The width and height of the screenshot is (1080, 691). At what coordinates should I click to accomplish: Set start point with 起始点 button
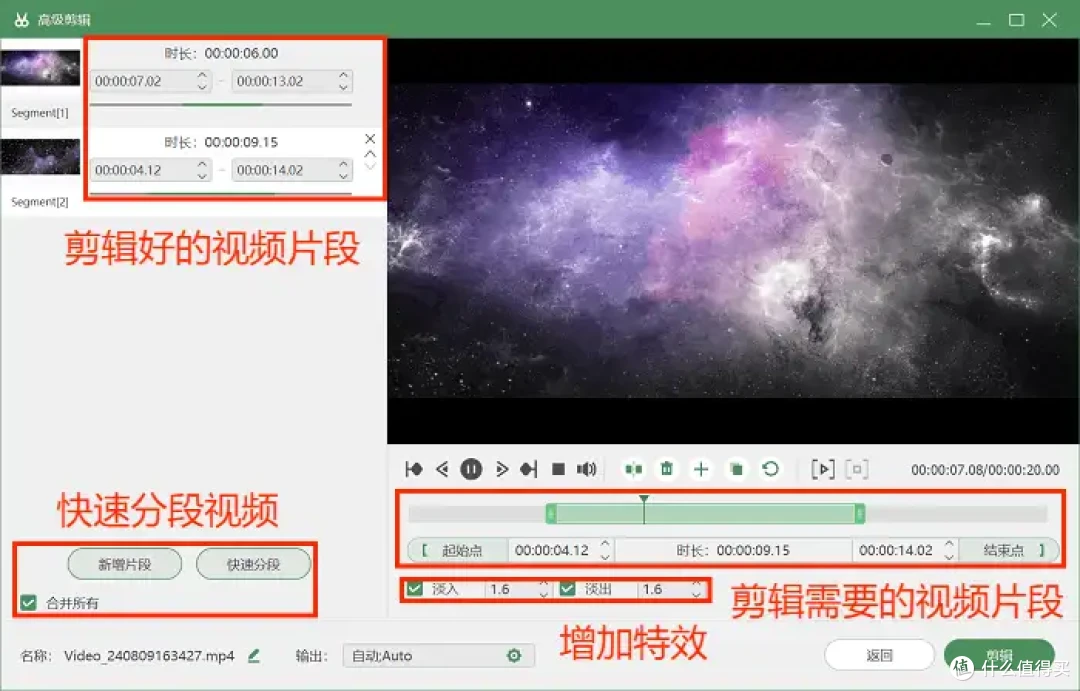pos(457,550)
